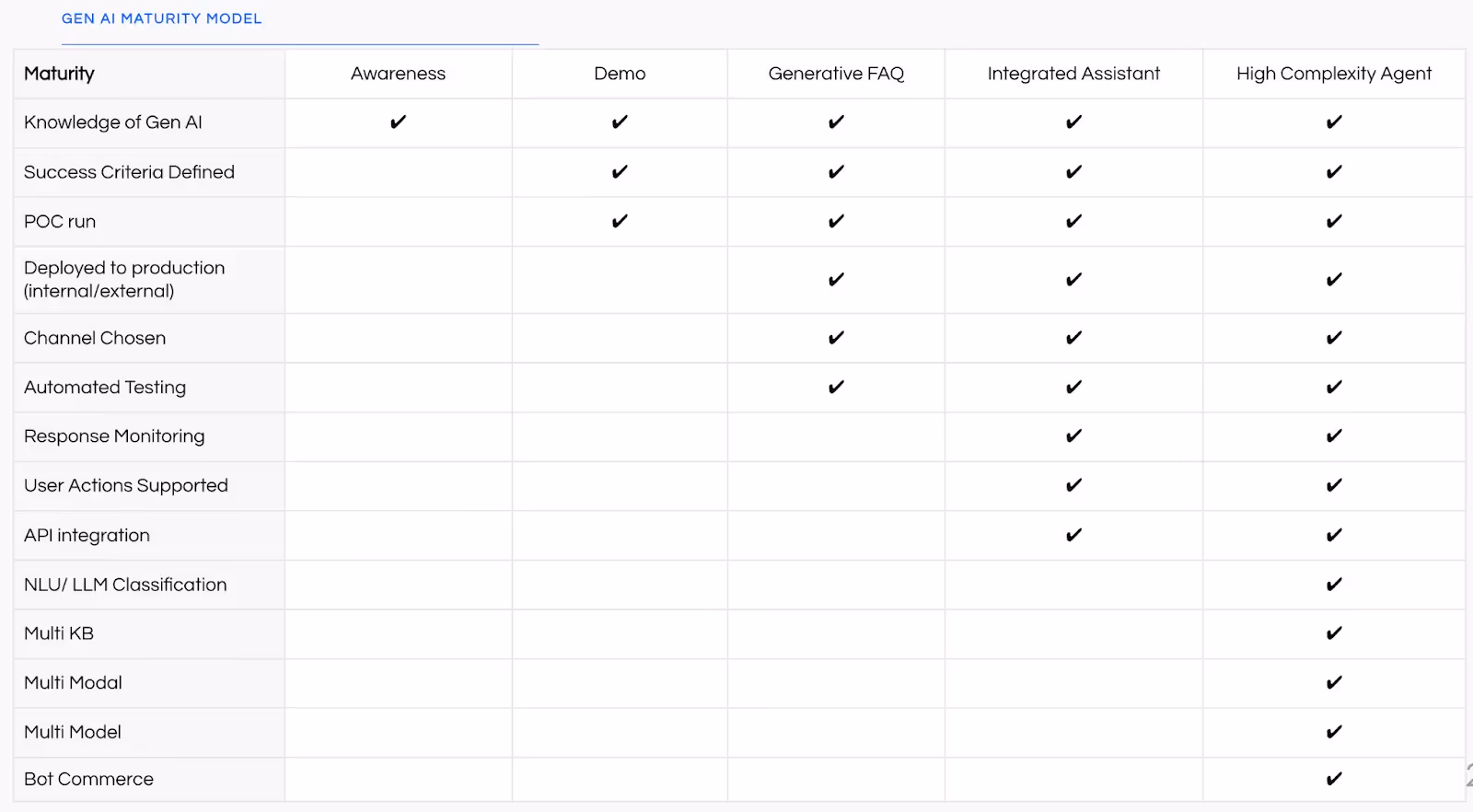Click the Automated Testing row label

105,388
